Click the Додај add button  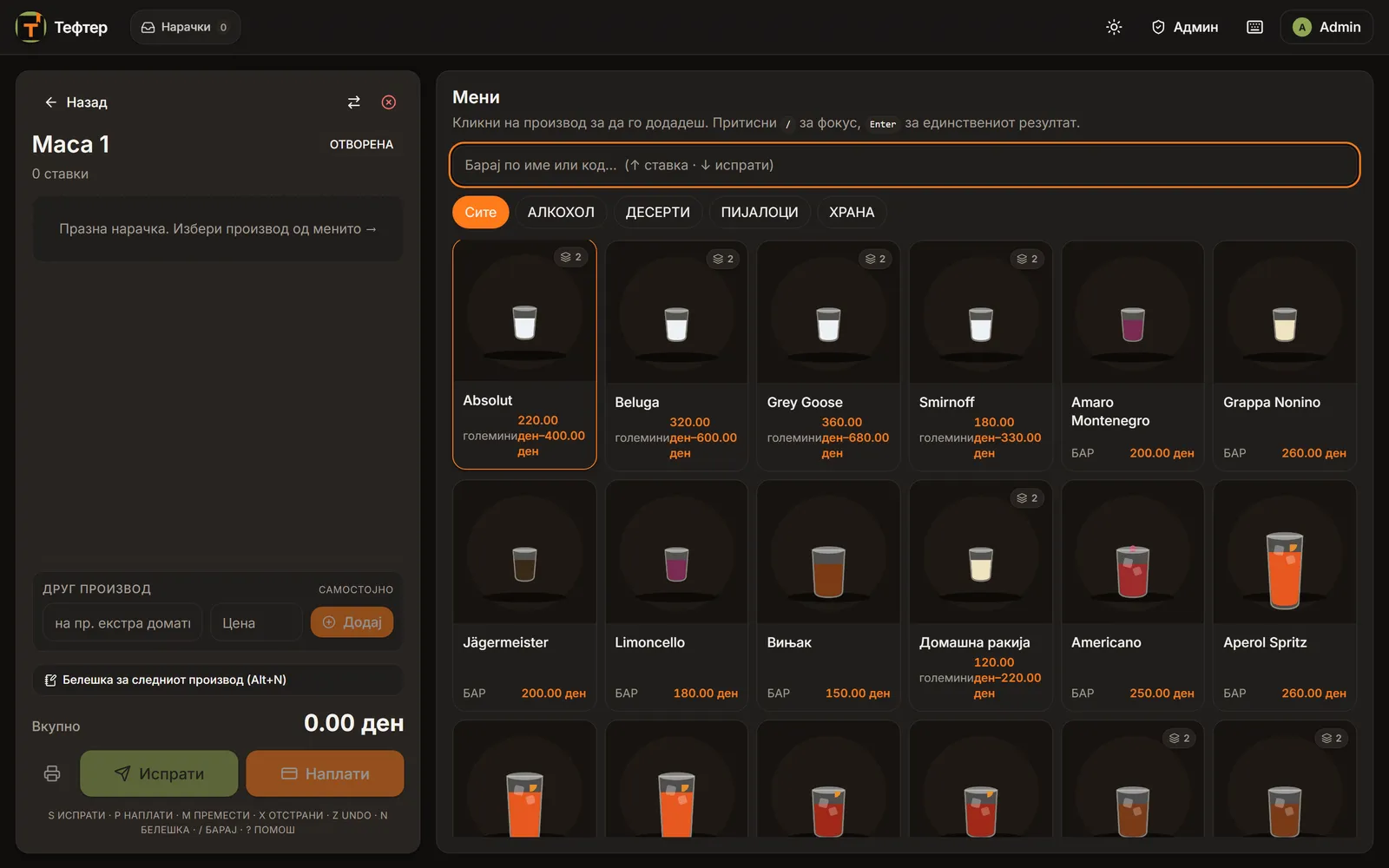(x=352, y=622)
